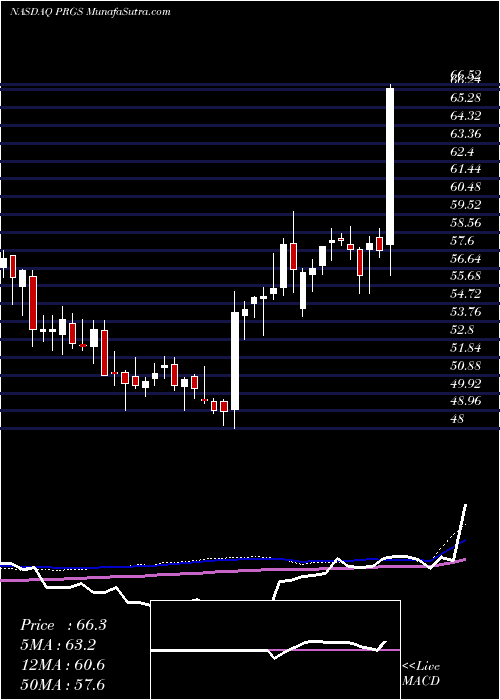Viewport: 500px width, 700px height.
Task: Click the 54.72 price axis label
Action: click(466, 294)
